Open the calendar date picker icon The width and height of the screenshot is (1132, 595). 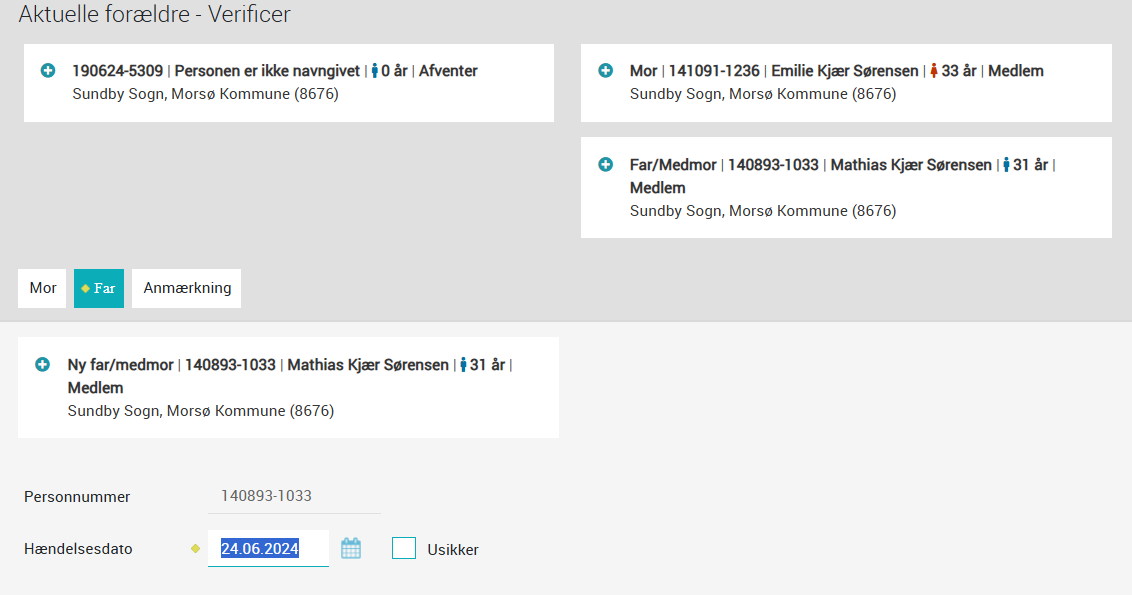pos(351,548)
